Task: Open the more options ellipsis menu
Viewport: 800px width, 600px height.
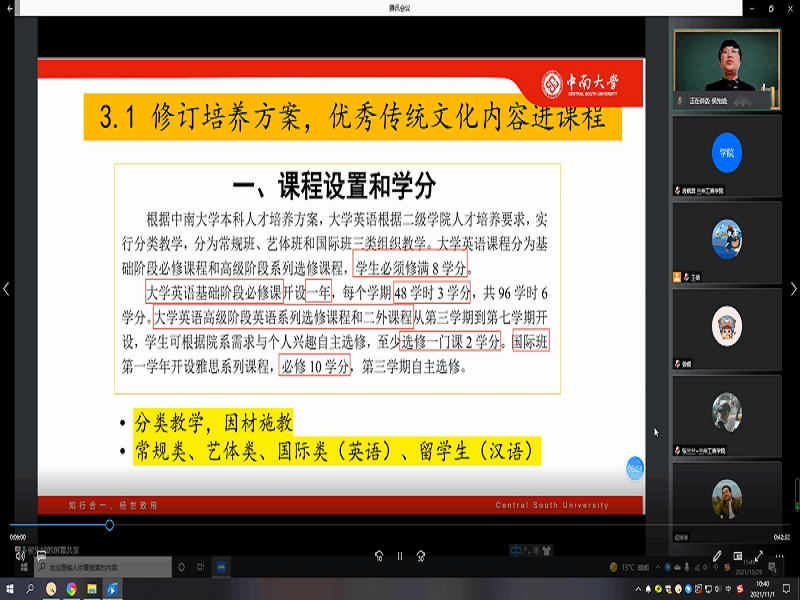Action: click(x=780, y=555)
